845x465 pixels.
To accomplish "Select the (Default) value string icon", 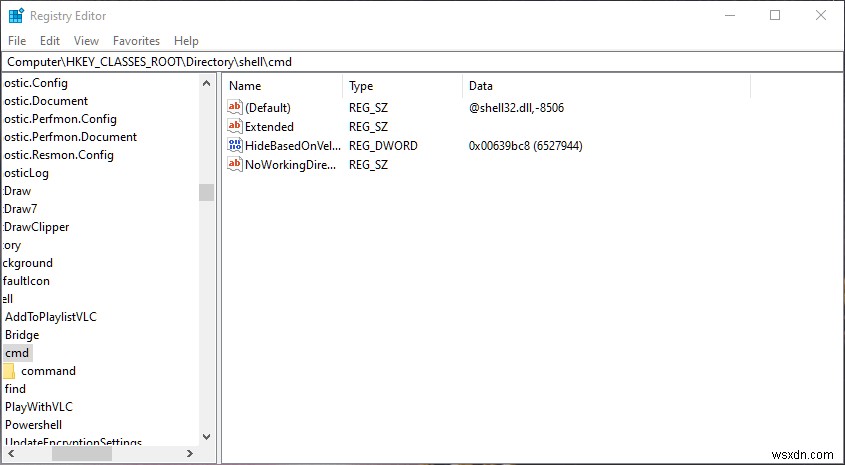I will 235,107.
